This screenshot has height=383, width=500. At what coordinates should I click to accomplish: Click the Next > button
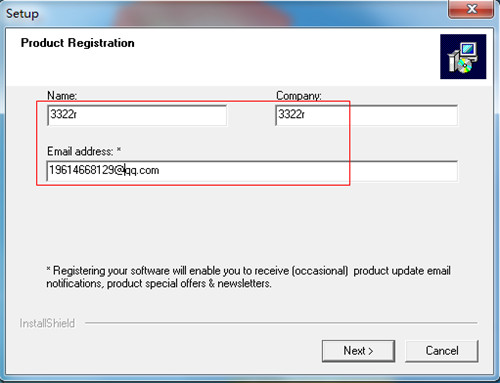click(358, 351)
